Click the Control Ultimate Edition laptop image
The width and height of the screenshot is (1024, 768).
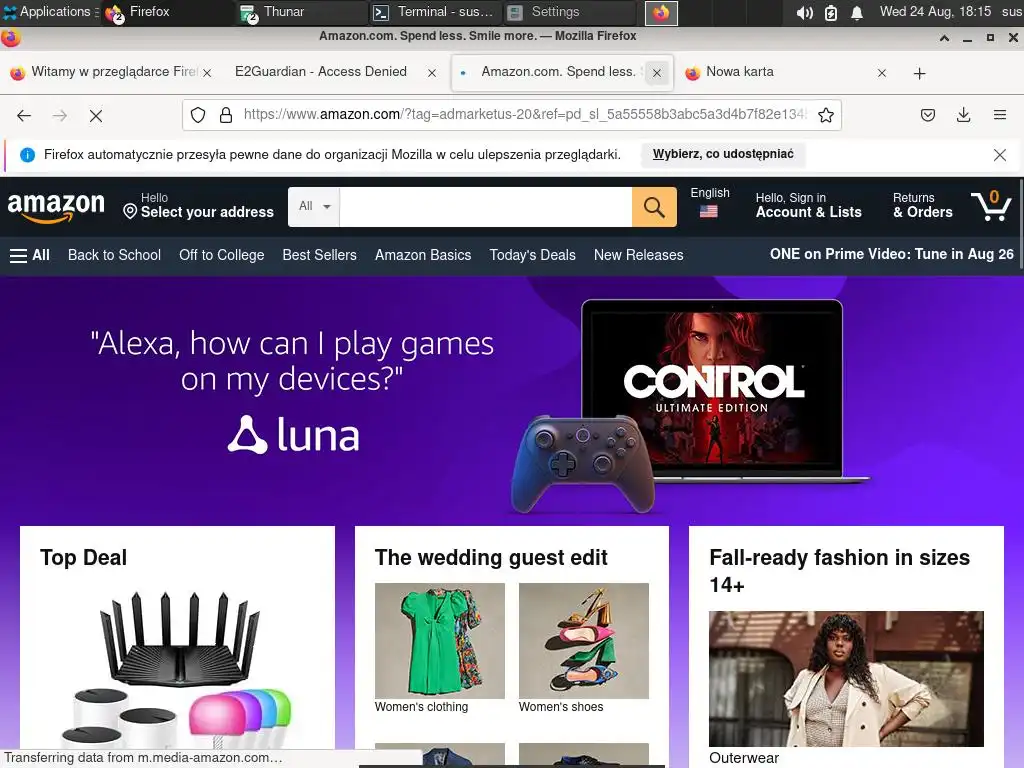[x=712, y=391]
